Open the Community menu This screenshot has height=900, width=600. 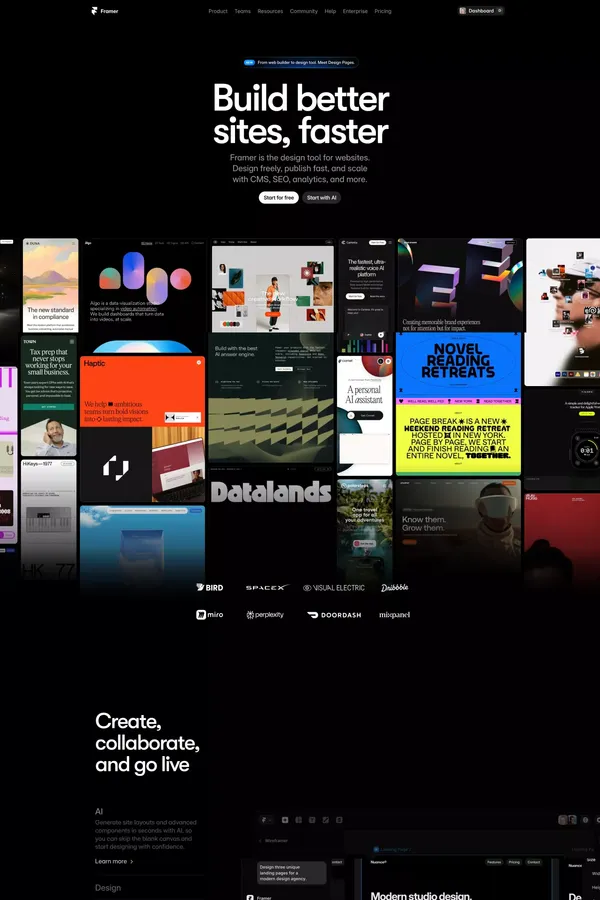click(303, 11)
